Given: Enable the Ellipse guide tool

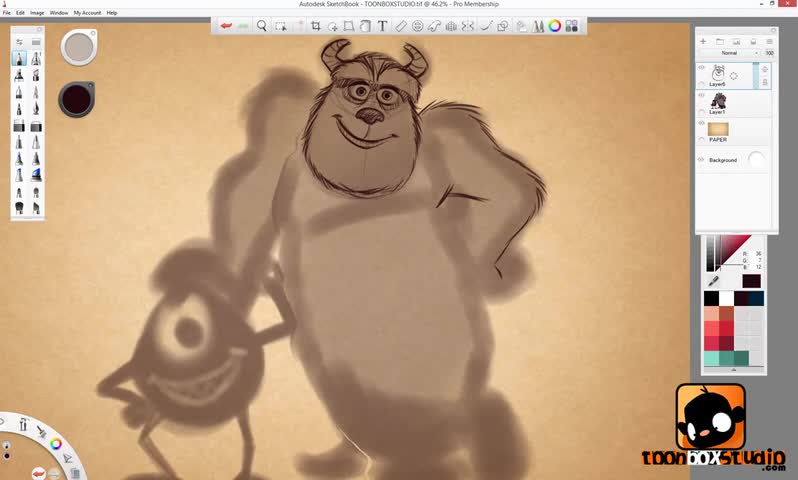Looking at the screenshot, I should pyautogui.click(x=417, y=26).
